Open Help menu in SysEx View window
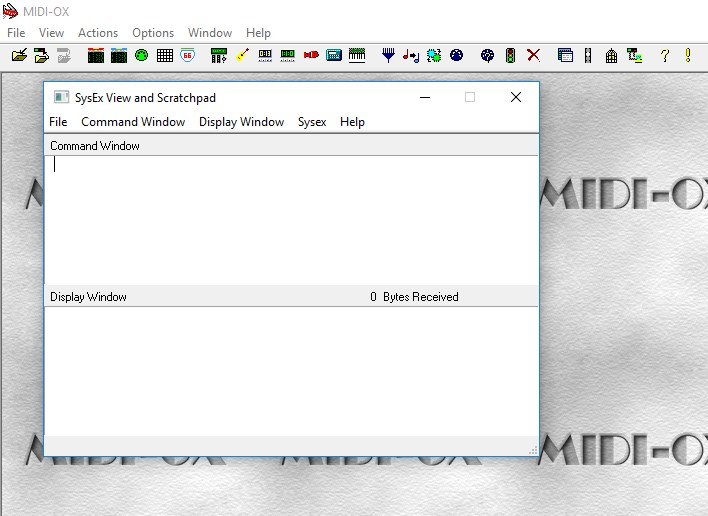 point(353,122)
